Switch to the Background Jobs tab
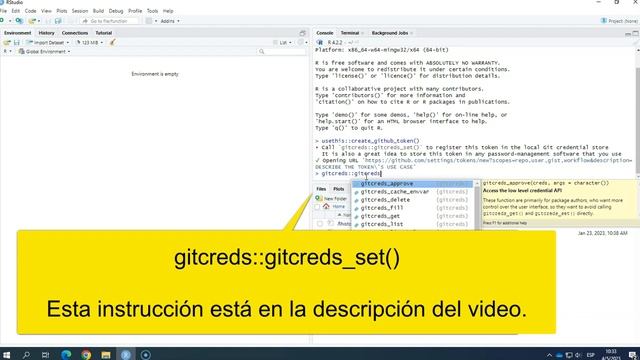The height and width of the screenshot is (360, 640). [389, 33]
